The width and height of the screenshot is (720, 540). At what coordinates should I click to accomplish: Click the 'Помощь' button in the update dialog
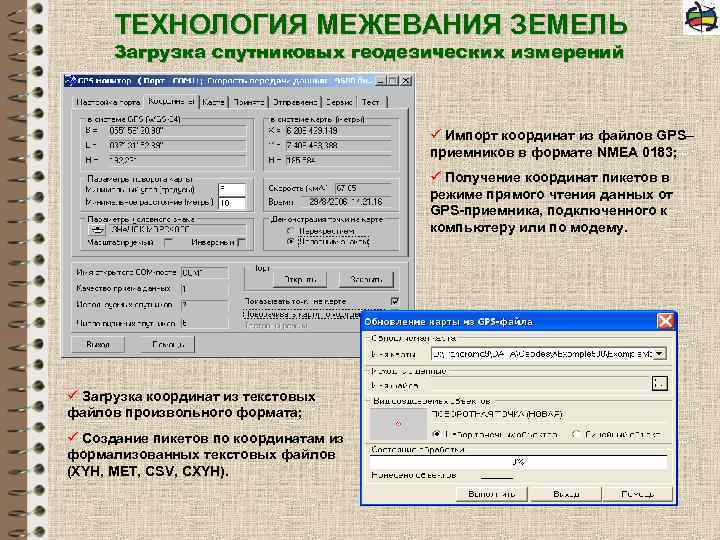(x=637, y=494)
